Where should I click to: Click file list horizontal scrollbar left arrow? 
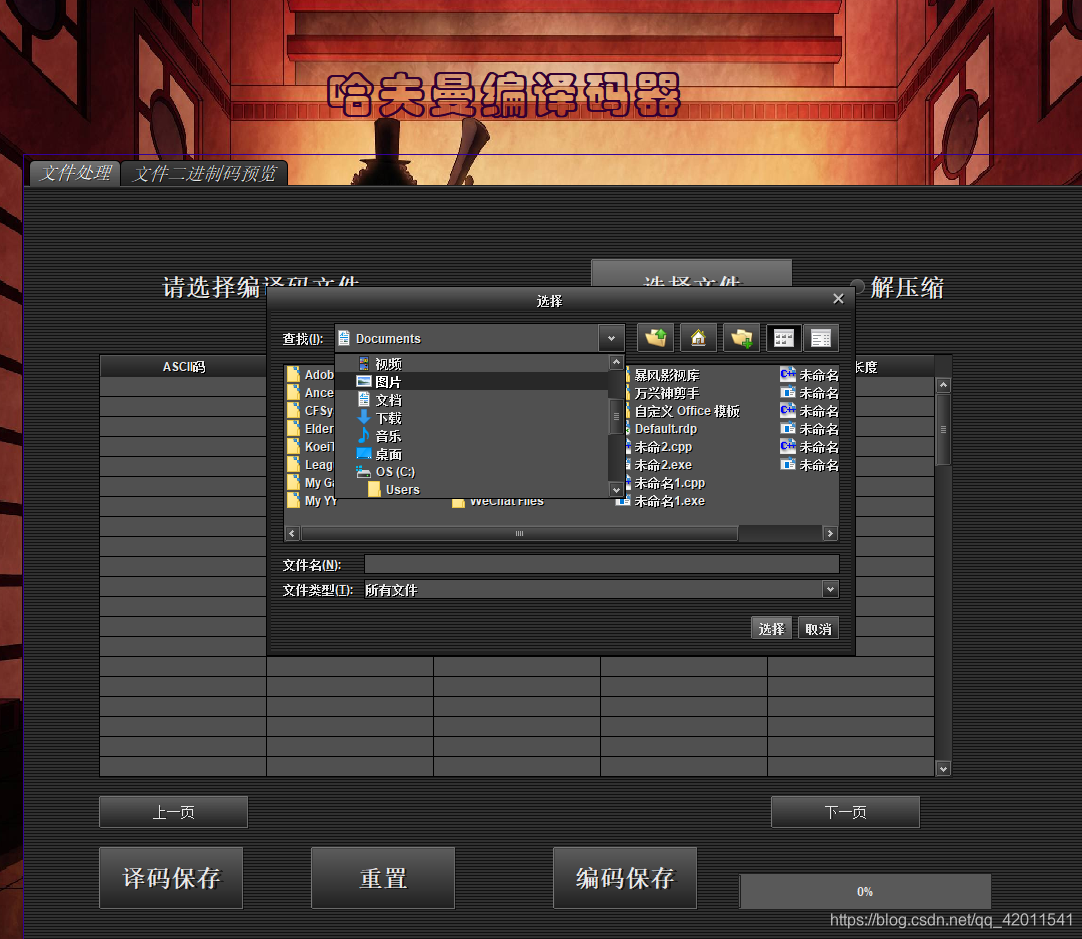(292, 533)
